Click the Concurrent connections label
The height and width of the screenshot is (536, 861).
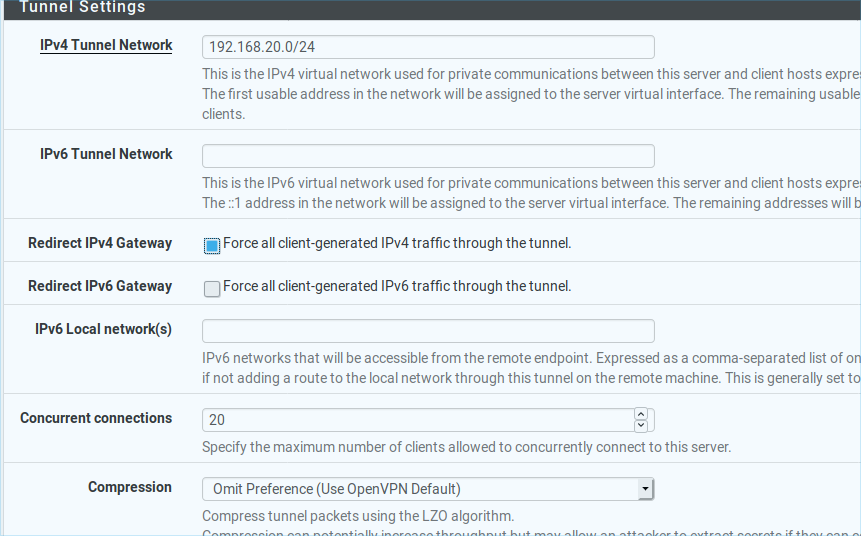click(x=96, y=418)
